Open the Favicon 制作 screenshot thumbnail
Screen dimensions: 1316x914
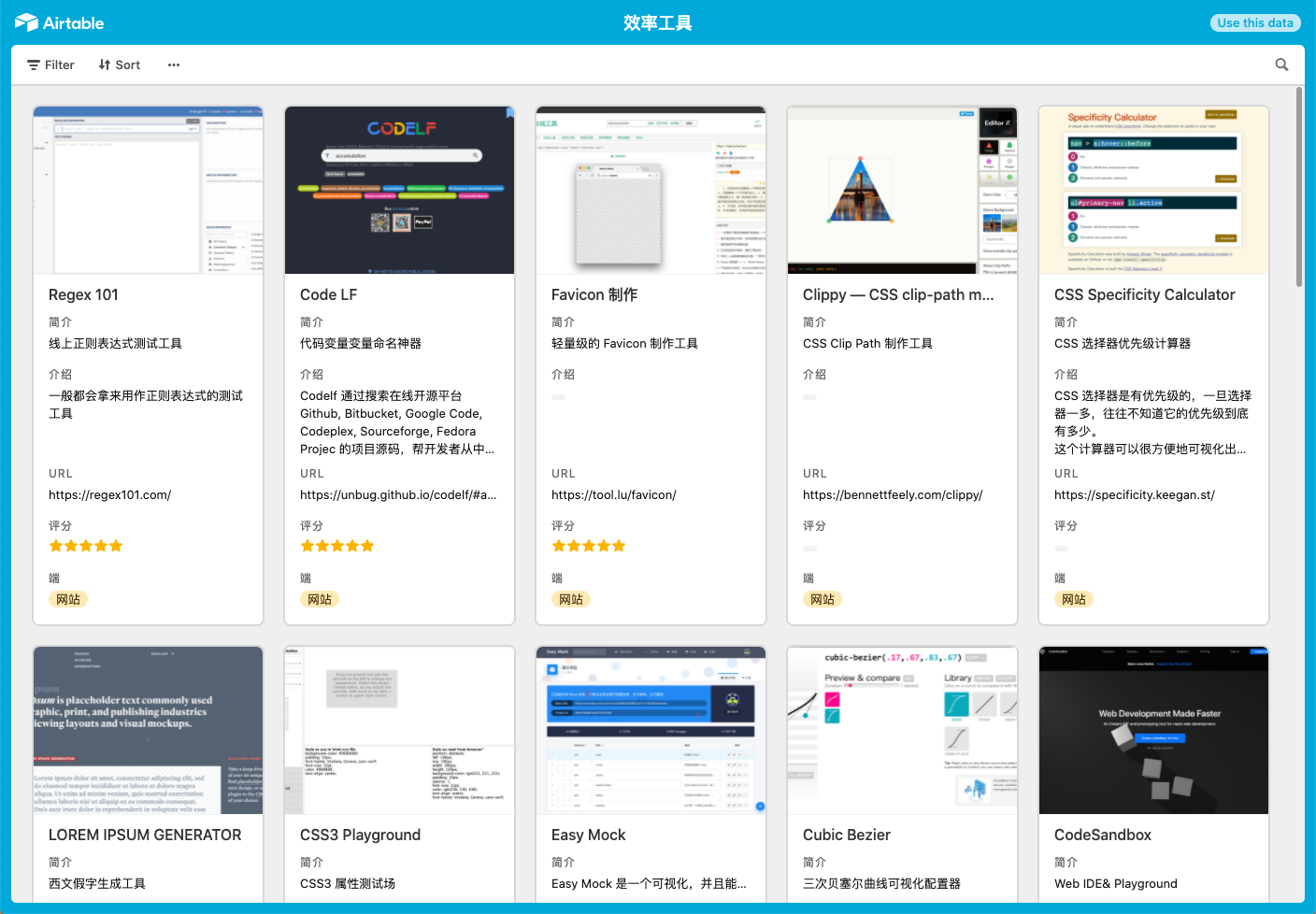(651, 190)
